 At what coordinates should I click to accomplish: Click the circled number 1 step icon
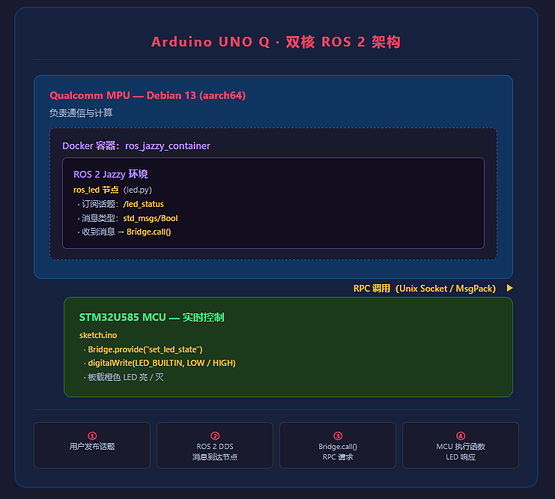pyautogui.click(x=92, y=436)
